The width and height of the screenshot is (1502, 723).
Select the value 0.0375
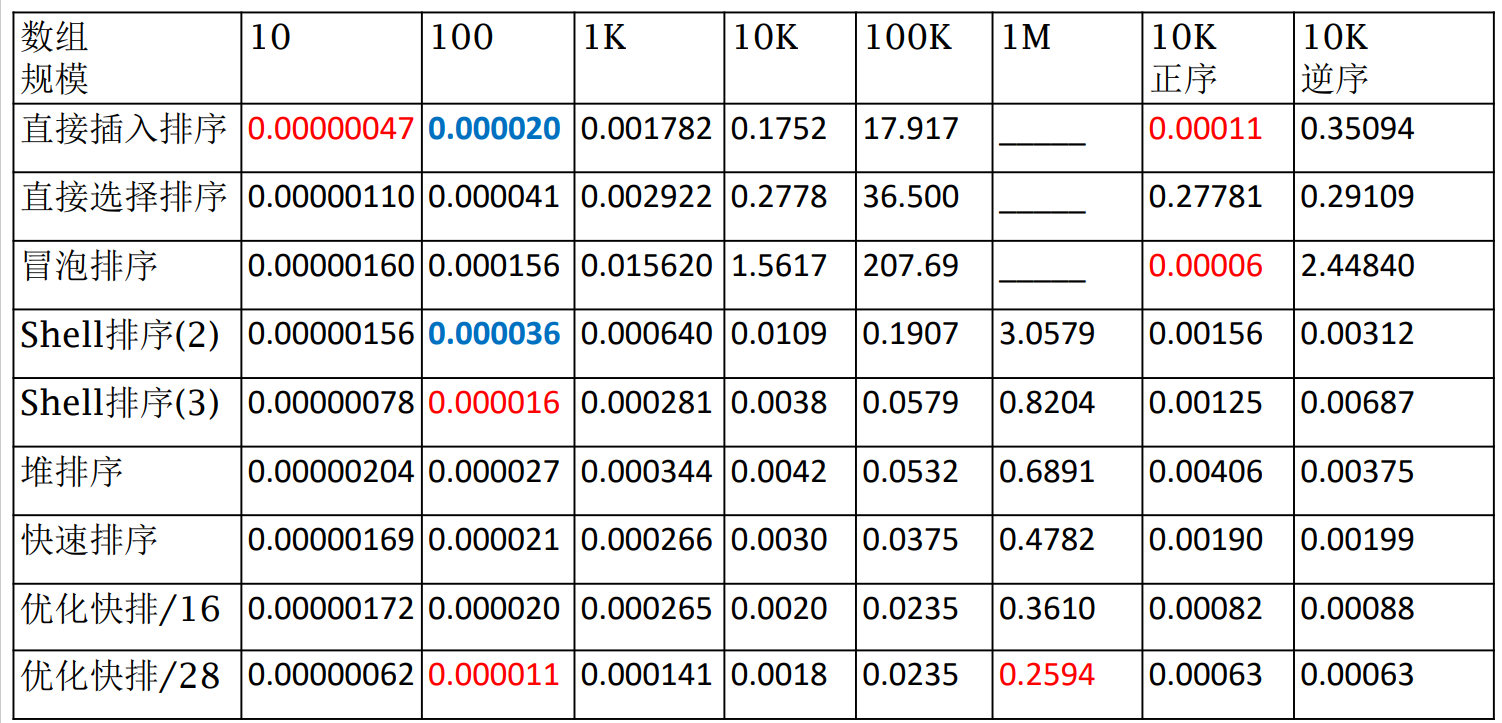coord(911,540)
